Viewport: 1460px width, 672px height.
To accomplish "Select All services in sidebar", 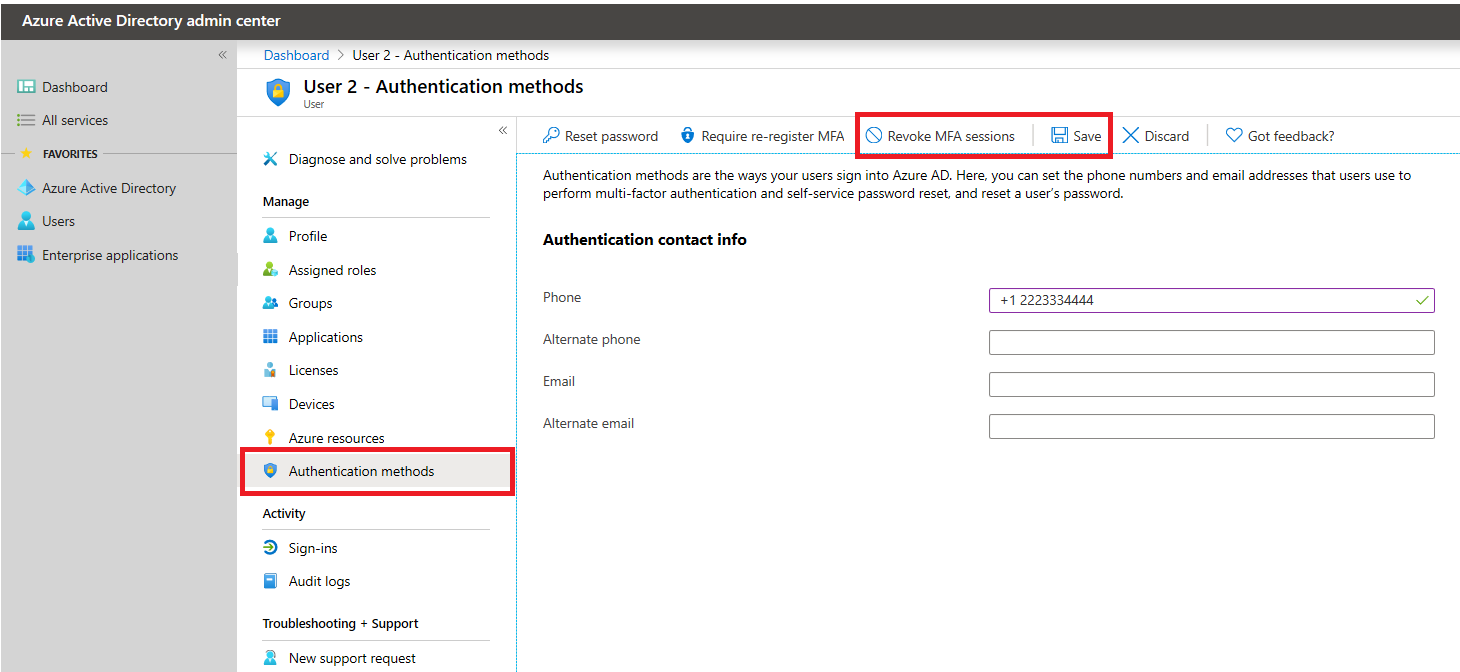I will [x=75, y=120].
